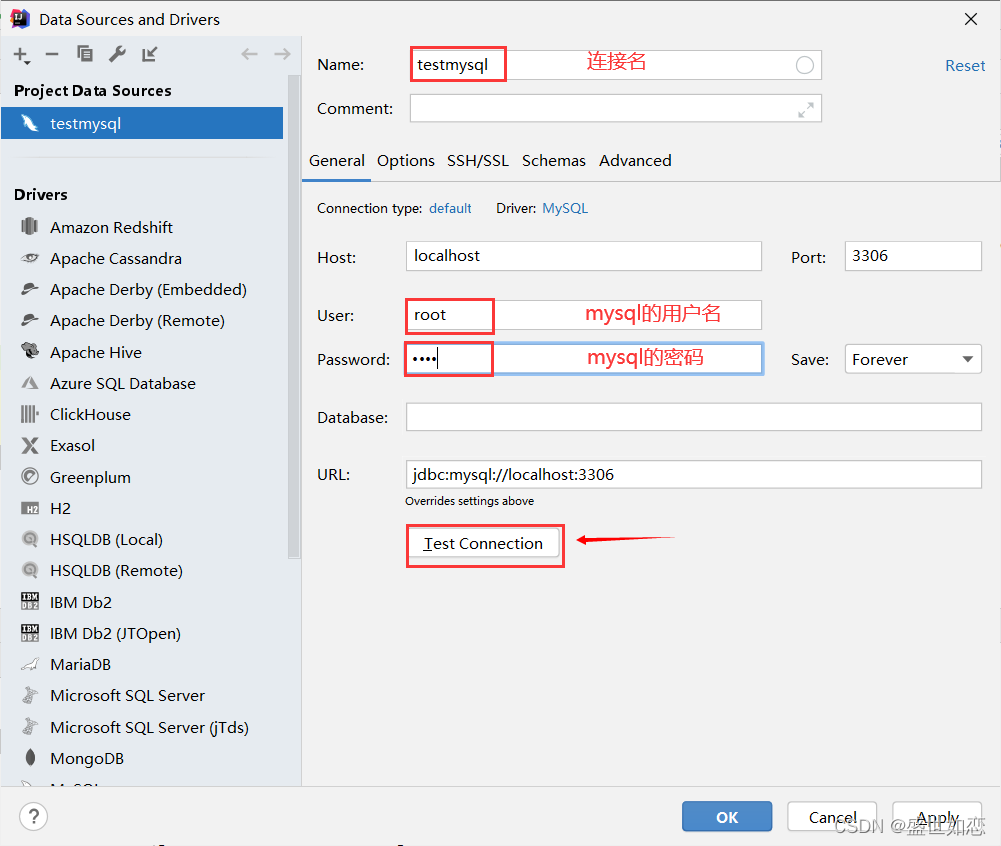Select the Azure SQL Database driver
Image resolution: width=1001 pixels, height=846 pixels.
[123, 383]
